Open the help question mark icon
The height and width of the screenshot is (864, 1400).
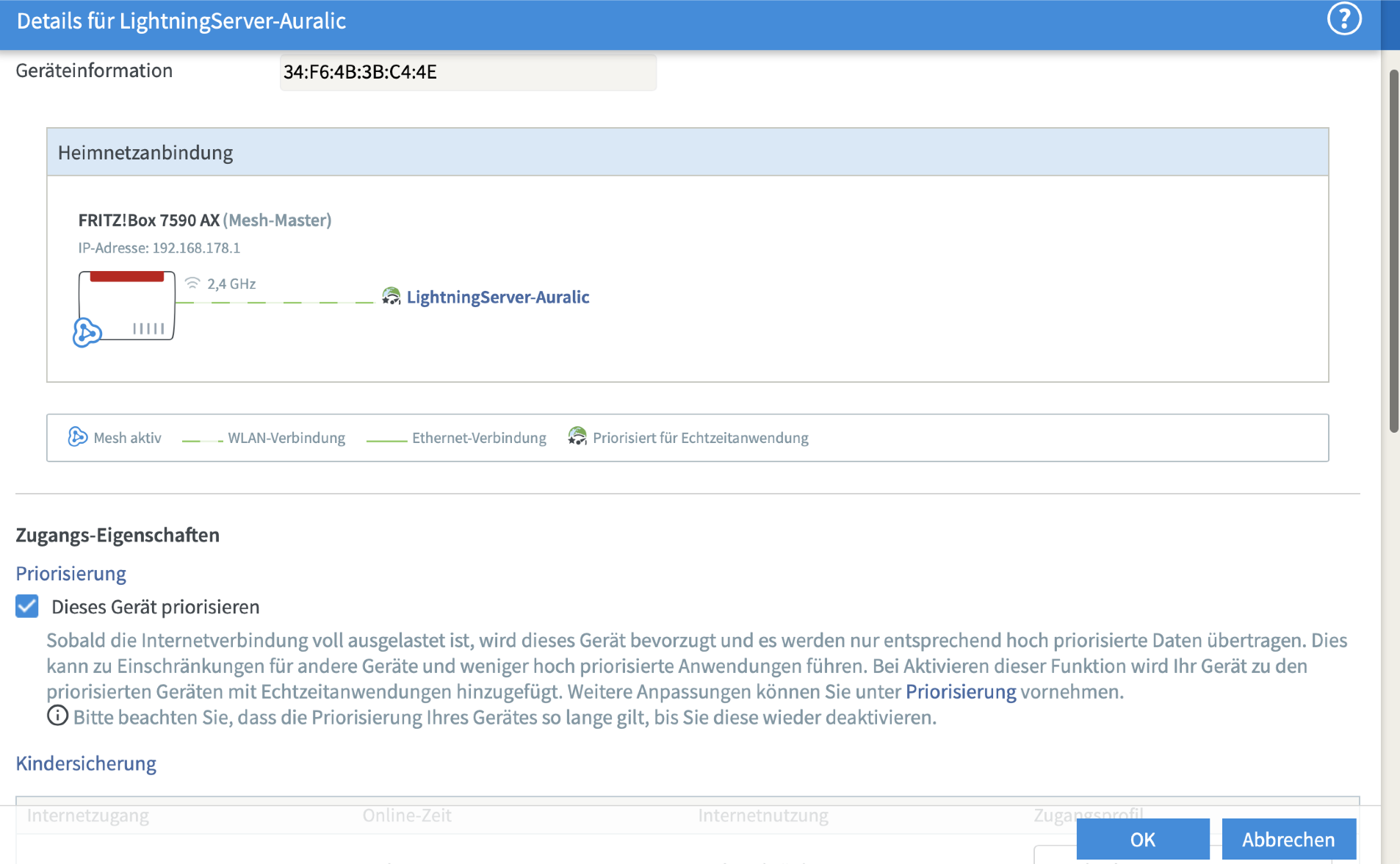pyautogui.click(x=1344, y=19)
